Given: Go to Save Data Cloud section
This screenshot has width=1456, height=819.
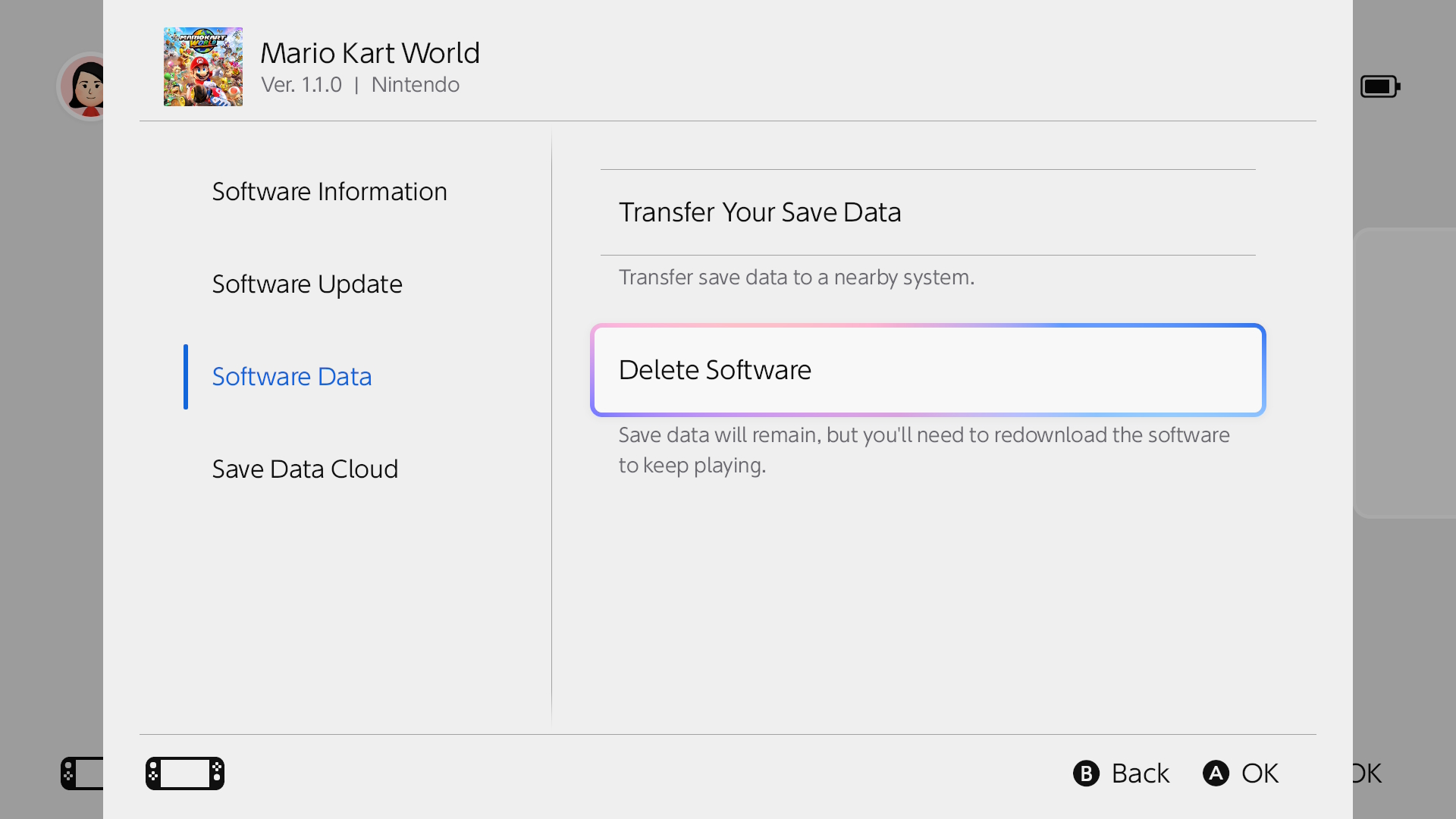Looking at the screenshot, I should [x=305, y=469].
